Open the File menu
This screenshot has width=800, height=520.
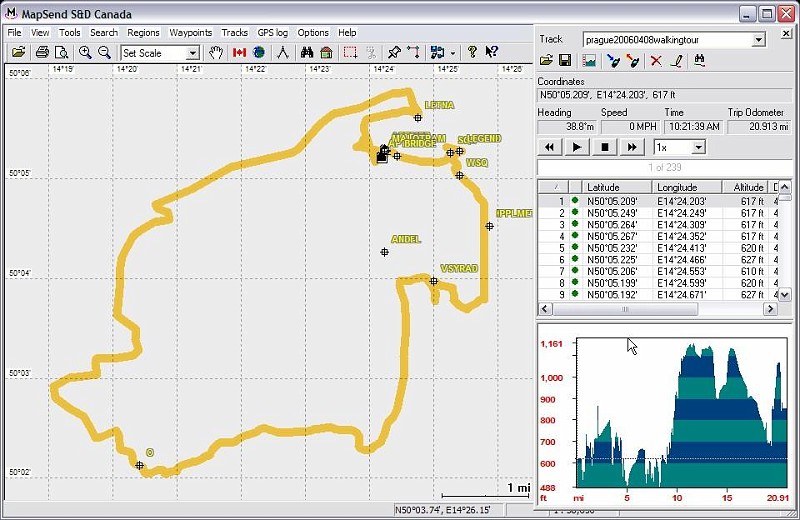[x=14, y=33]
